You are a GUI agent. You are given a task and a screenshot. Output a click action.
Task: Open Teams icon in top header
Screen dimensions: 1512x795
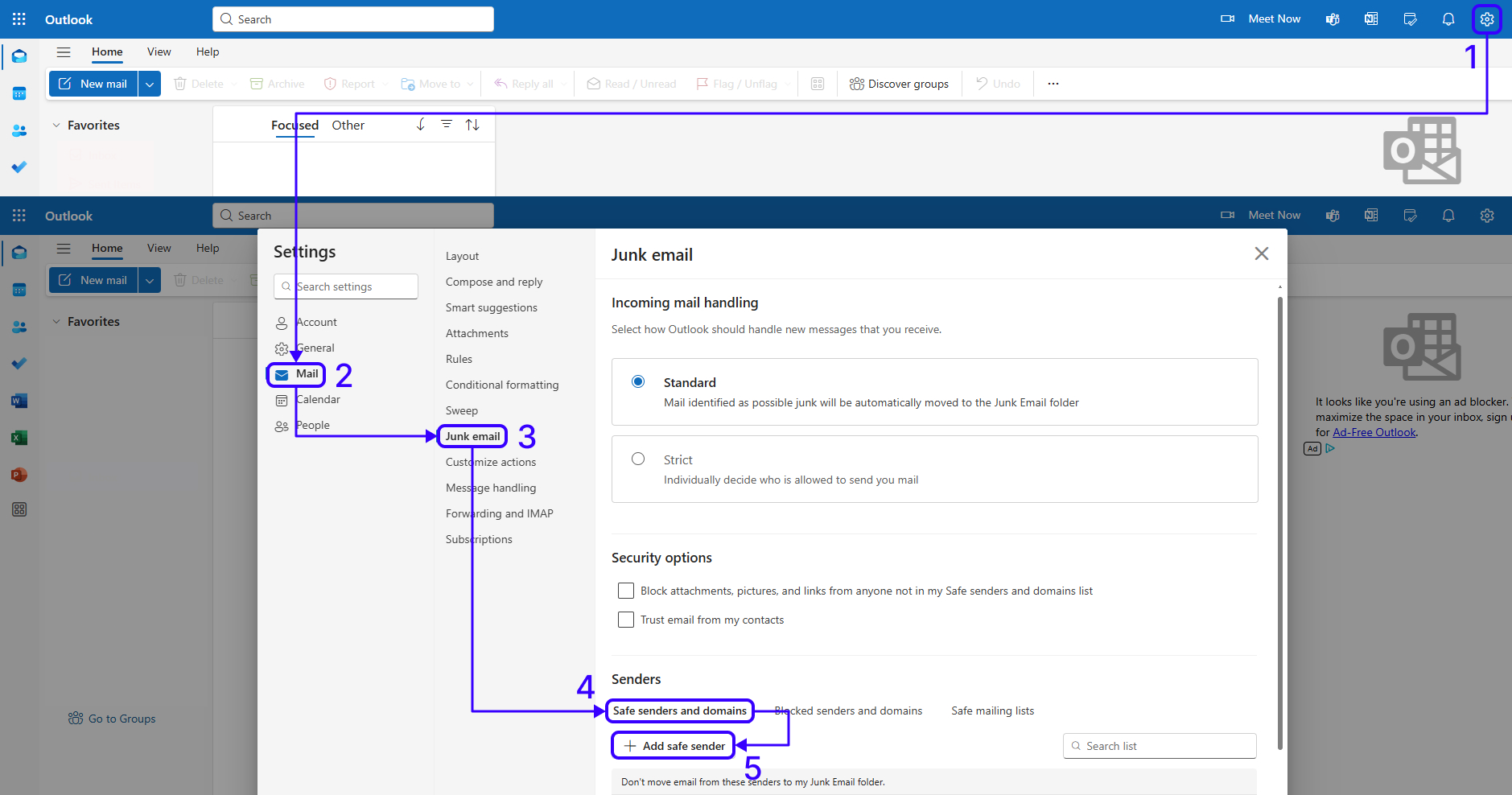1333,19
